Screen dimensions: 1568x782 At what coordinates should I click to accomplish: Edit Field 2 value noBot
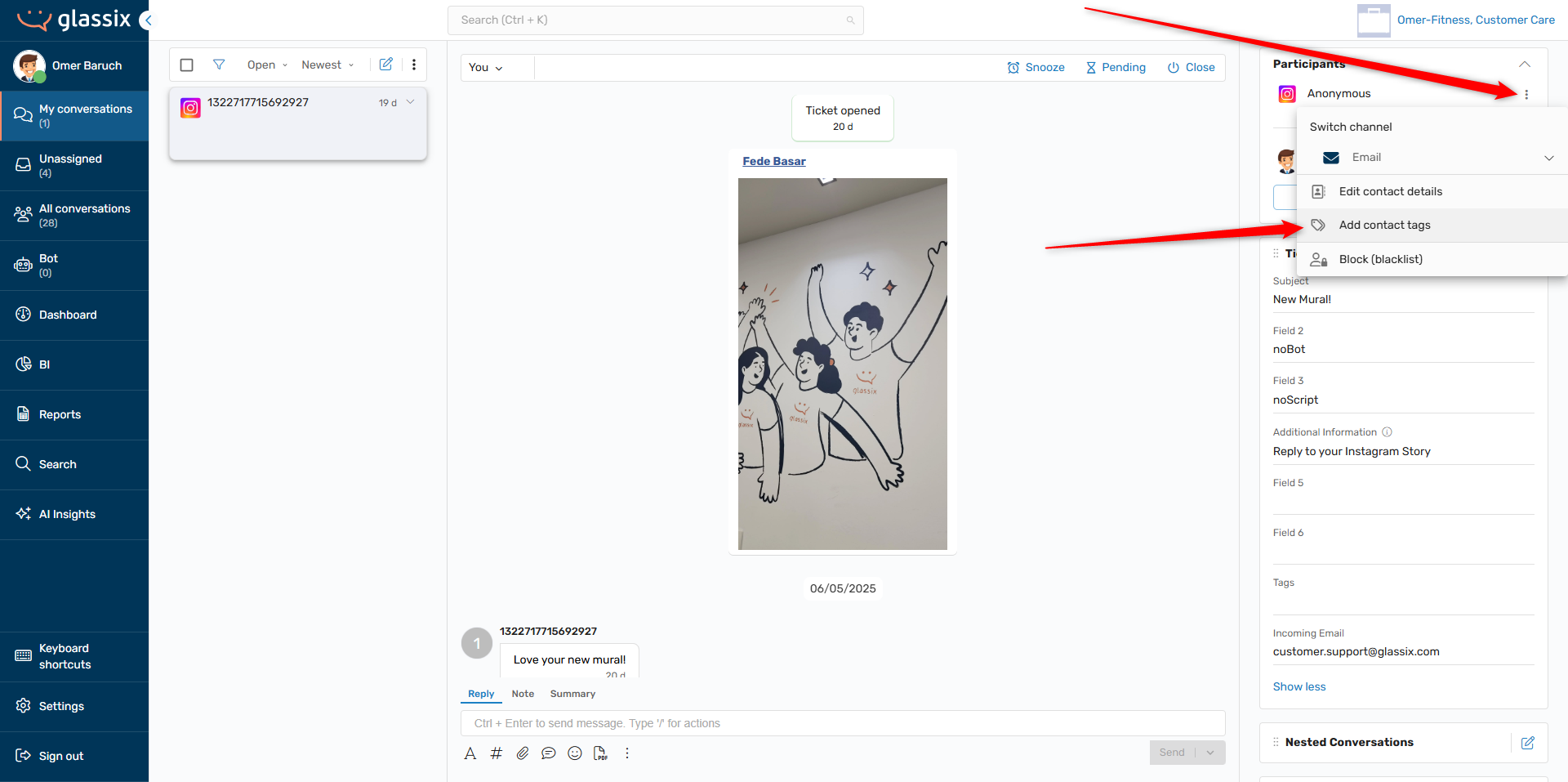[x=1403, y=350]
